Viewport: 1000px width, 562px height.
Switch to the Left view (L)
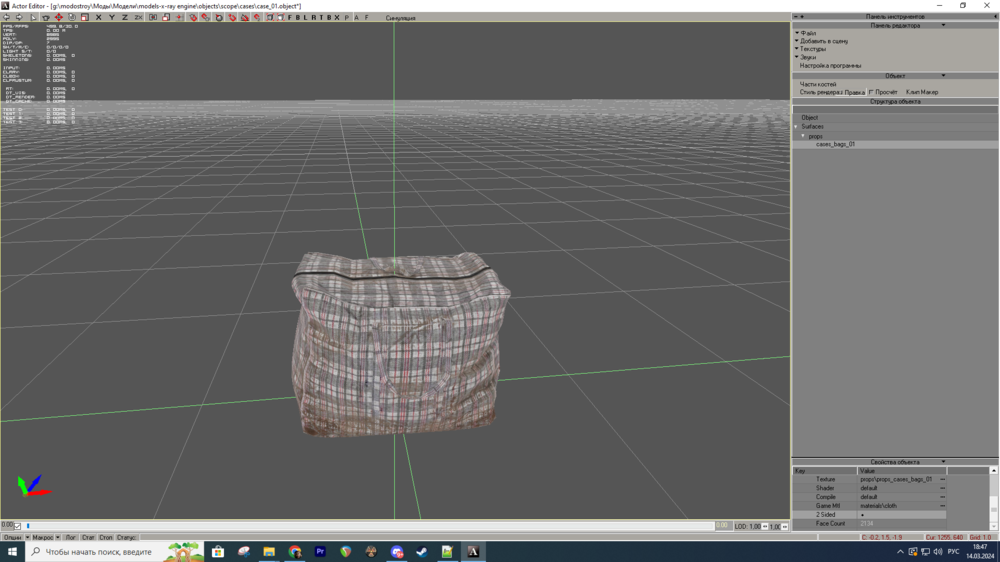(305, 17)
